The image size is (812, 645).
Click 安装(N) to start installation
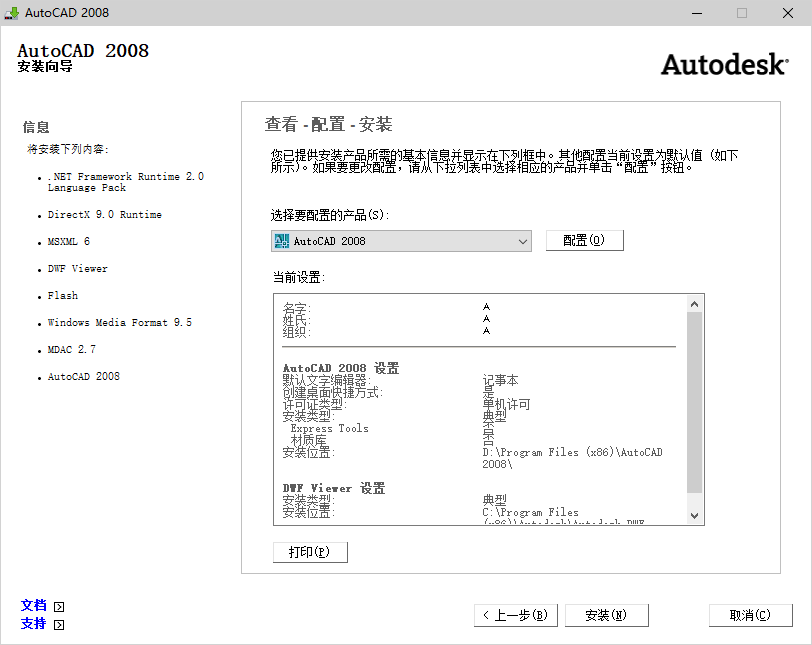point(606,615)
